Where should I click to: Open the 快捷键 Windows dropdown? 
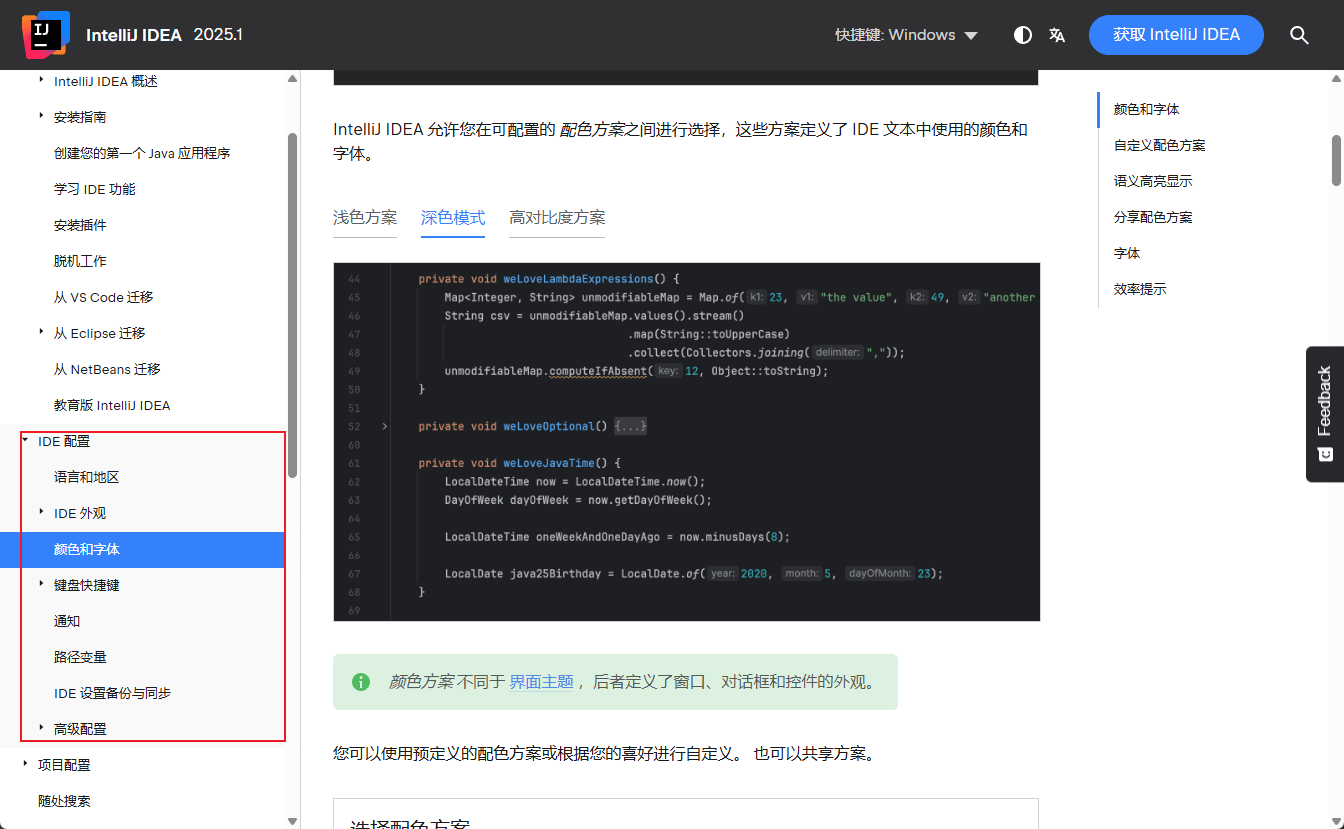click(x=906, y=35)
